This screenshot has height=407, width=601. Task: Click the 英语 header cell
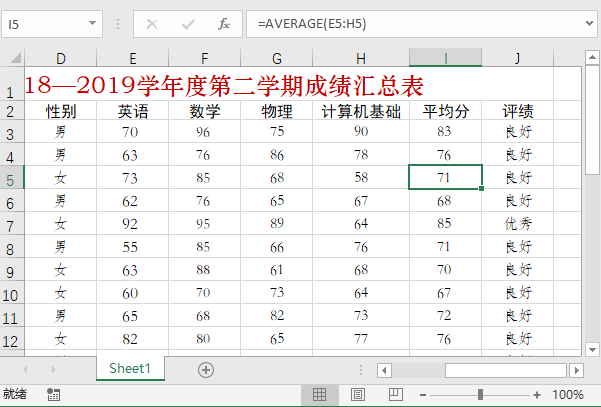click(x=133, y=111)
